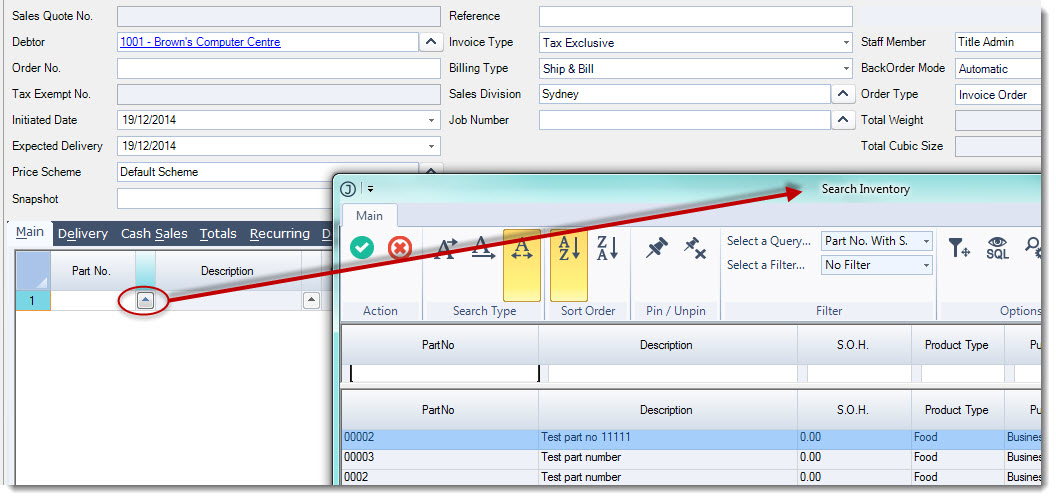Screen dimensions: 1056x500
Task: Click the Food product type for 00003
Action: click(925, 458)
